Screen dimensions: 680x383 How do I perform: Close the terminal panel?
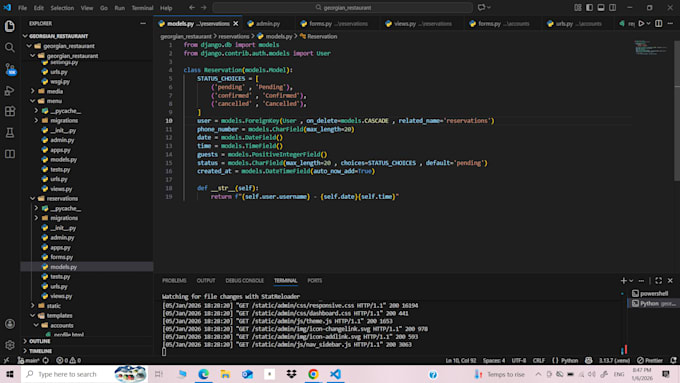click(670, 281)
